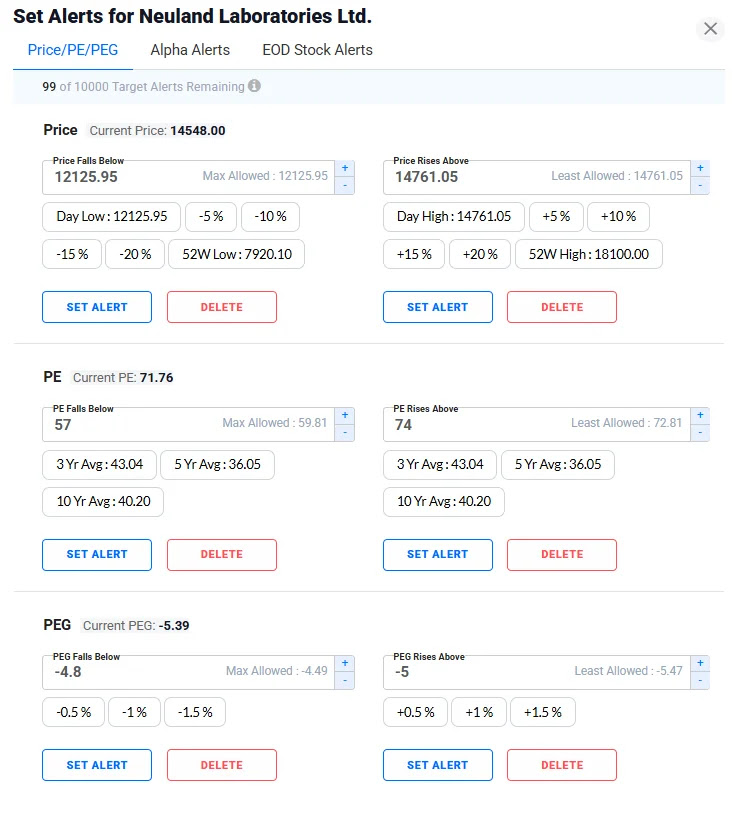Screen dimensions: 738x814
Task: Select the Price/PE/PEG tab
Action: tap(73, 50)
